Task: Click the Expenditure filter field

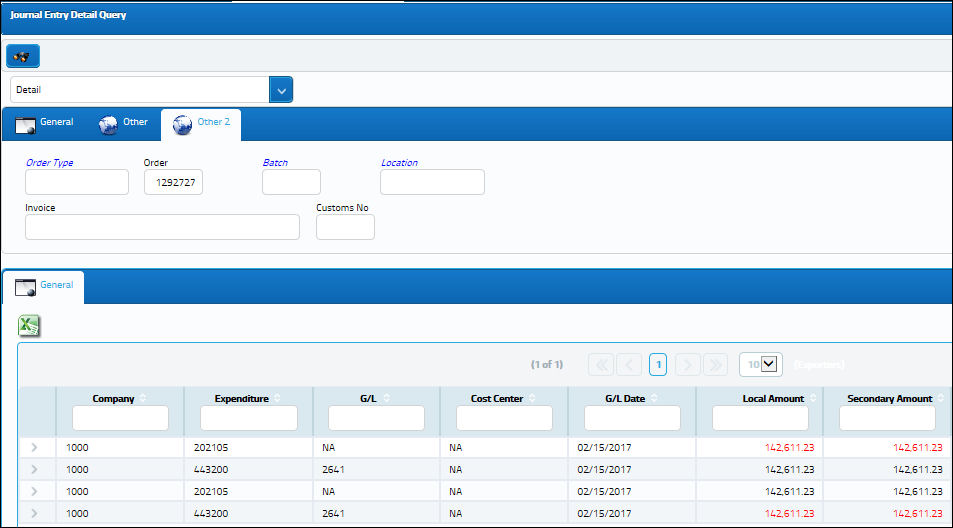Action: 249,418
